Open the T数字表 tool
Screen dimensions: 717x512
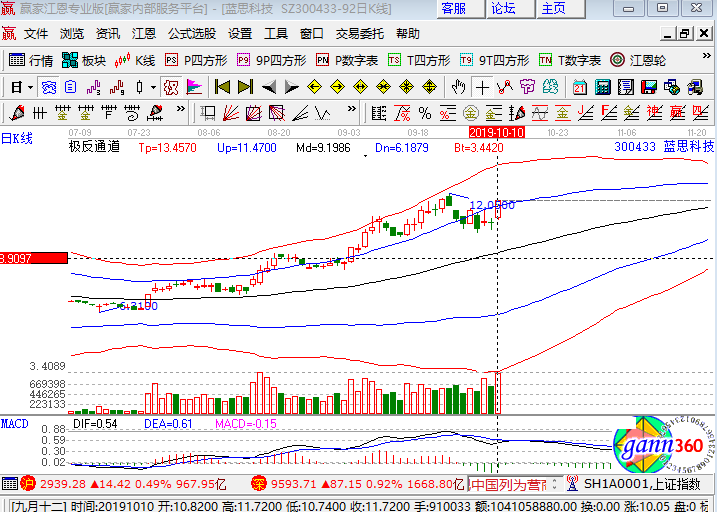(x=570, y=60)
